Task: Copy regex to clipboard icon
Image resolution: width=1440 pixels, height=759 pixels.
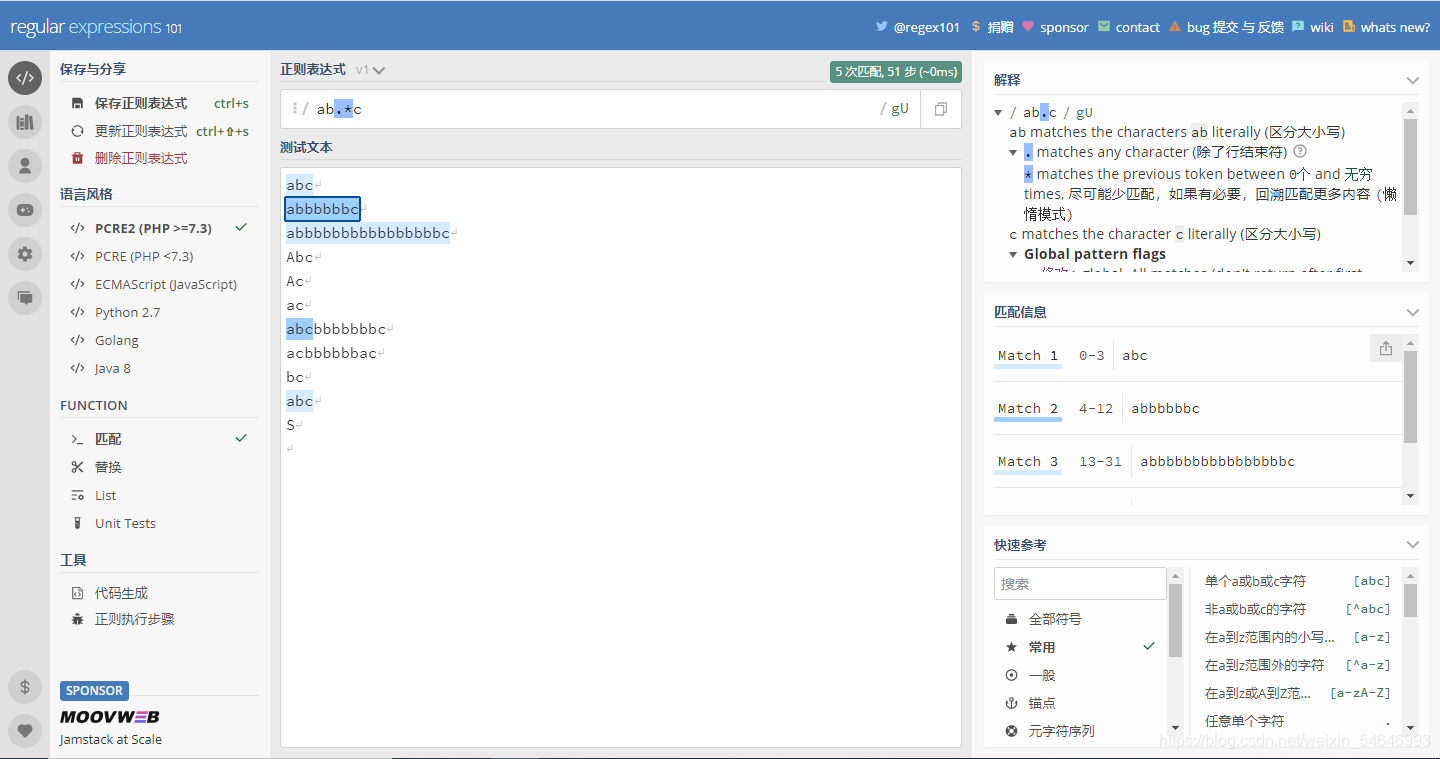Action: coord(941,109)
